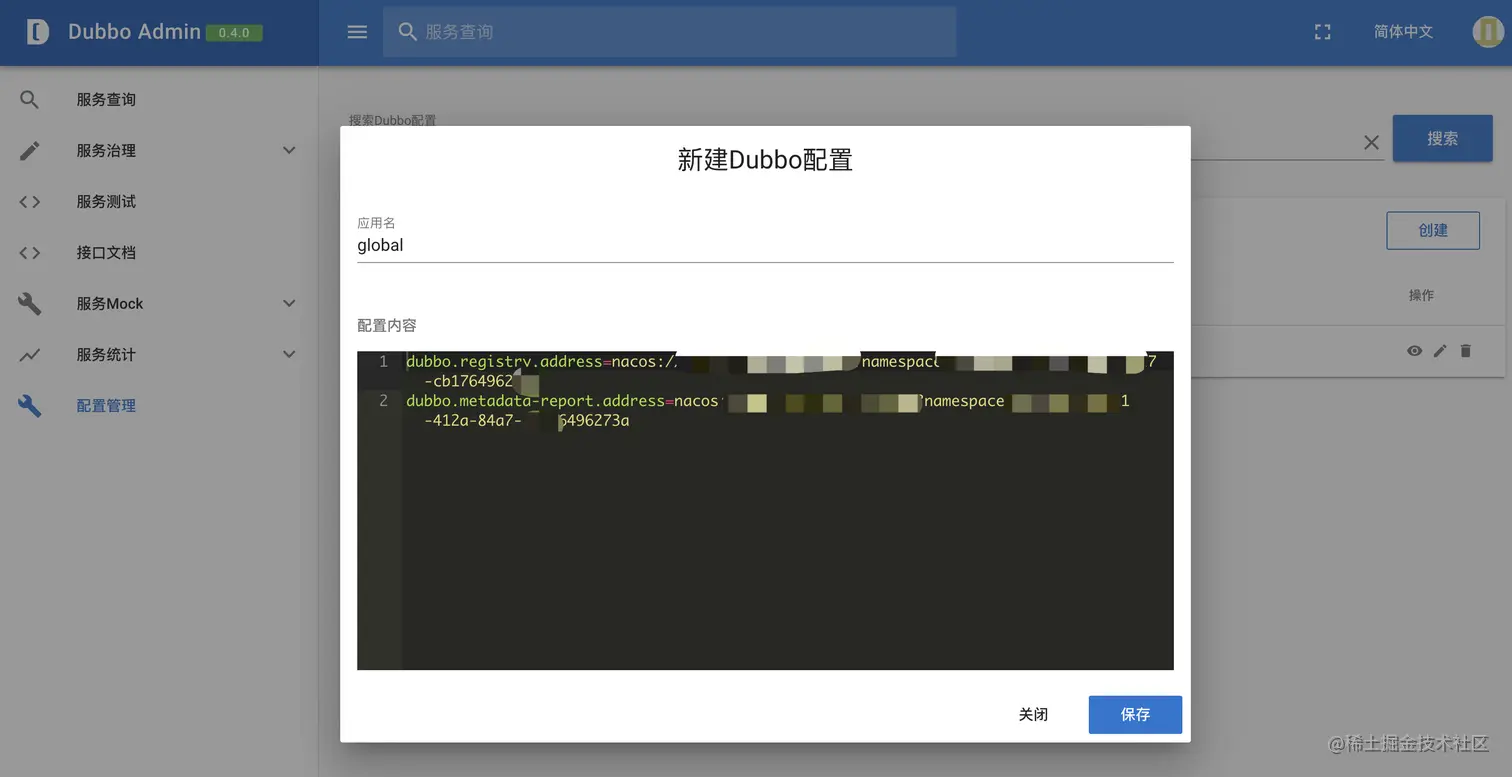Click the Dubbo Admin logo icon
This screenshot has height=777, width=1512.
37,32
